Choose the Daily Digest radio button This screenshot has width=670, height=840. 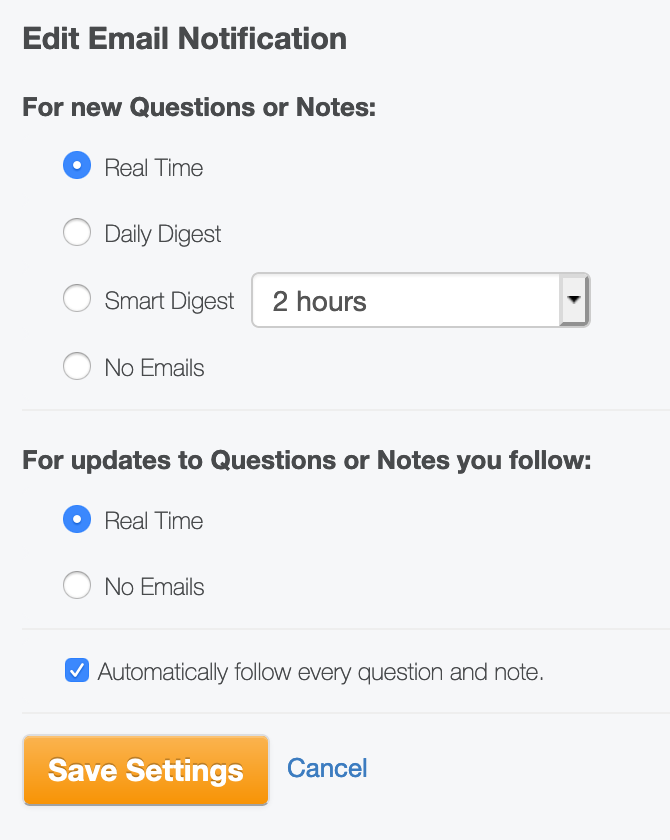point(77,233)
